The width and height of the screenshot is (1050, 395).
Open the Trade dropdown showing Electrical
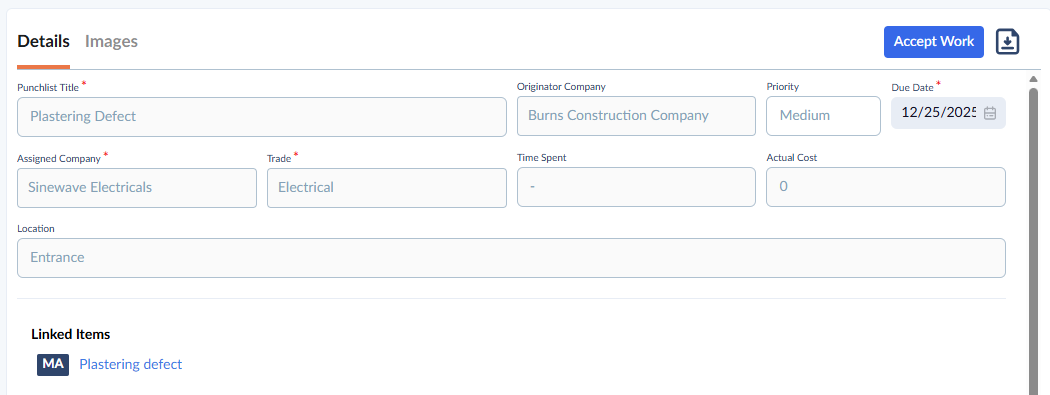pyautogui.click(x=386, y=188)
